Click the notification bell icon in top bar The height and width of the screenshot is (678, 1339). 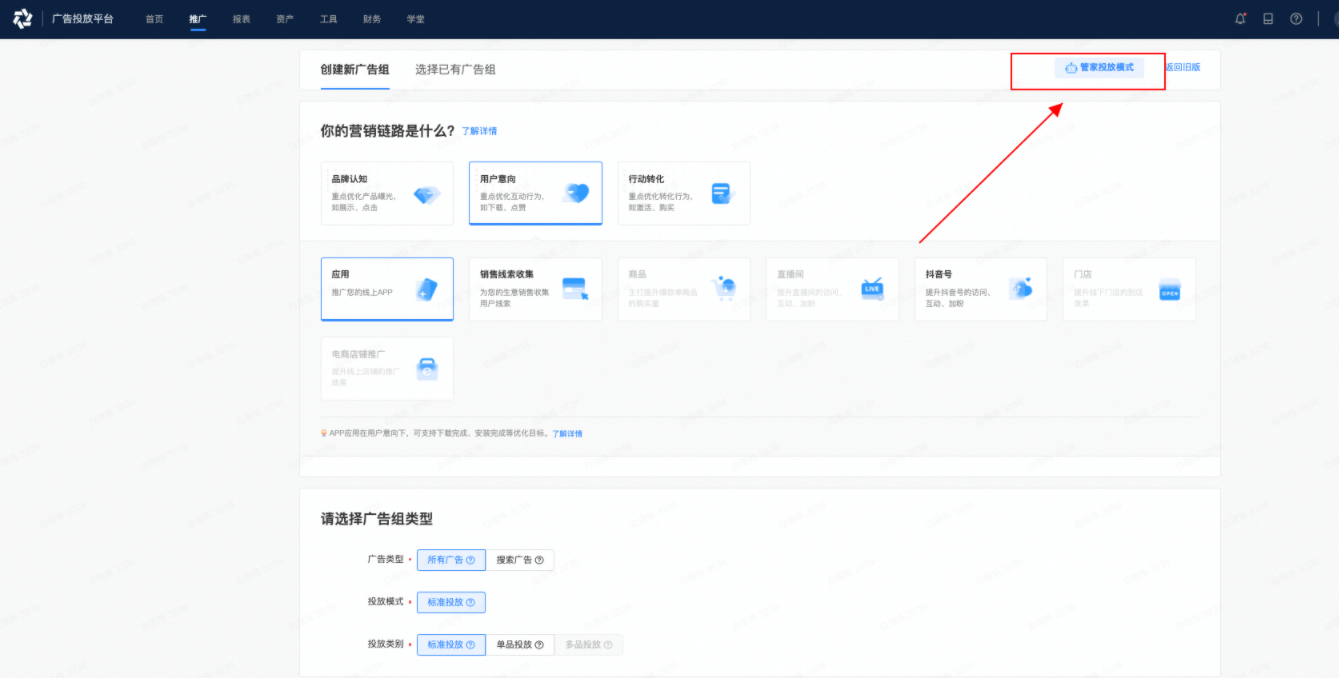click(x=1240, y=19)
